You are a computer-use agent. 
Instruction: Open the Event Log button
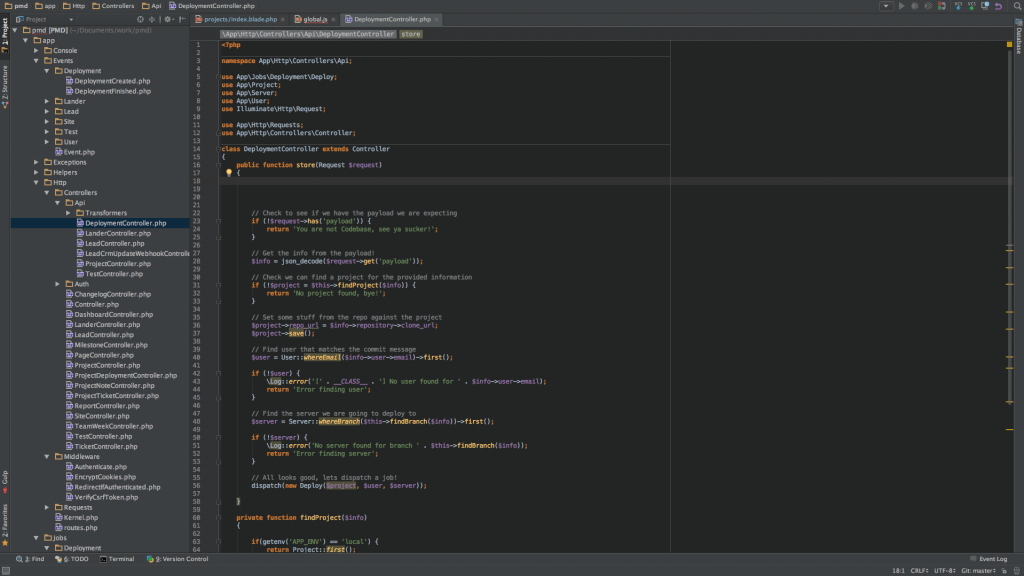tap(988, 559)
